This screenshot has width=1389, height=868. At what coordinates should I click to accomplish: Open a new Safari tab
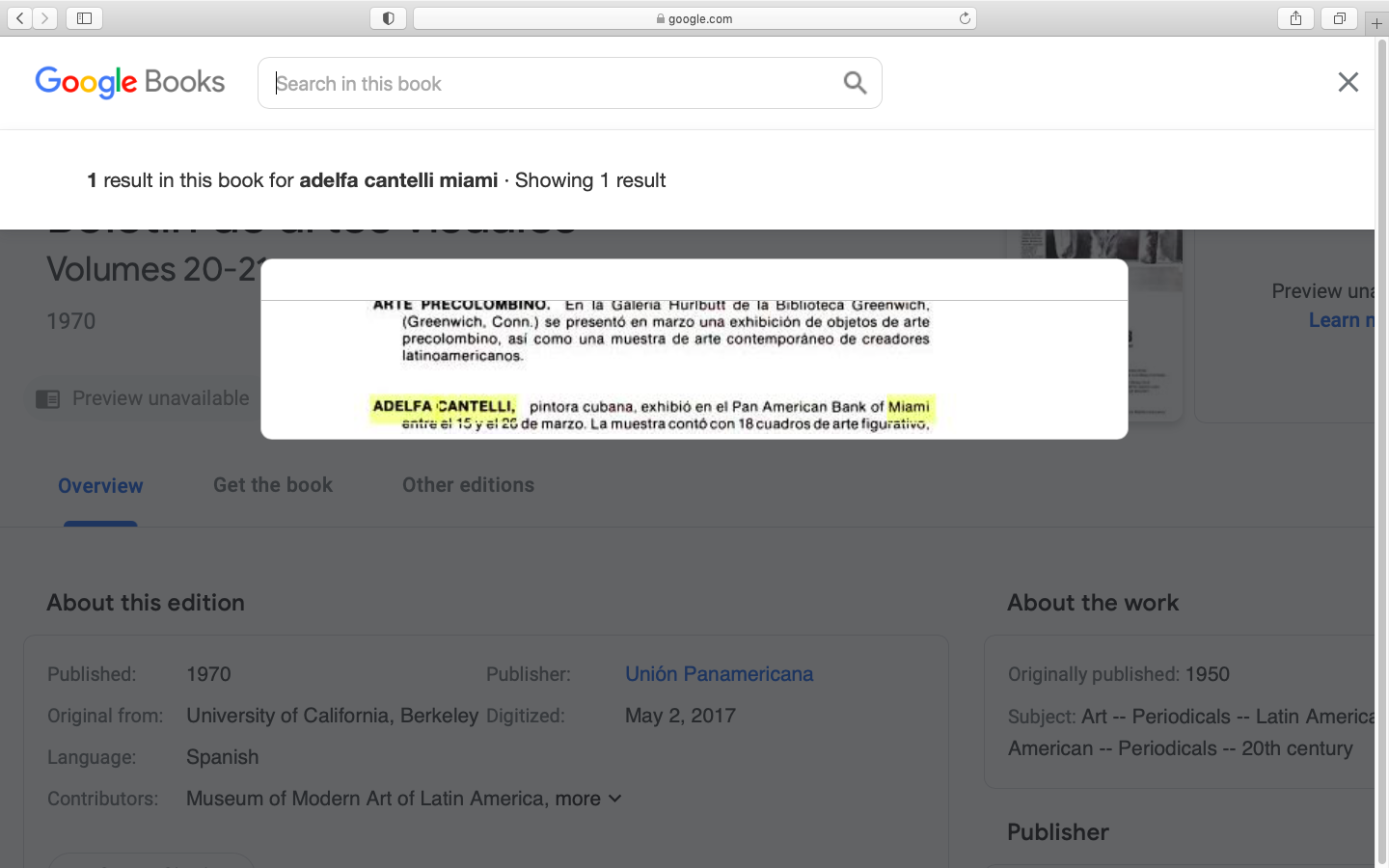pyautogui.click(x=1376, y=22)
